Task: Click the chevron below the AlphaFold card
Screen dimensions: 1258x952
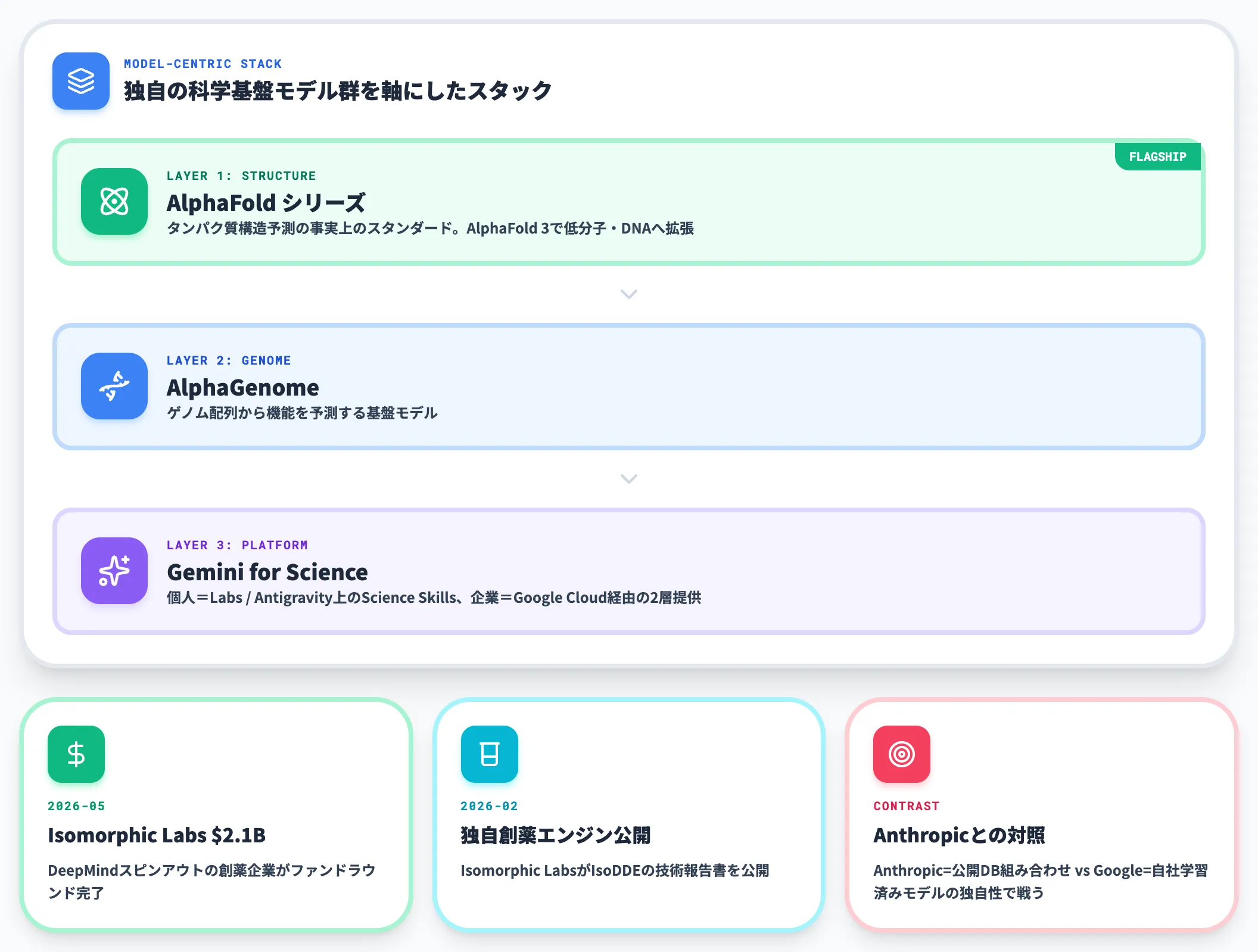Action: (629, 294)
